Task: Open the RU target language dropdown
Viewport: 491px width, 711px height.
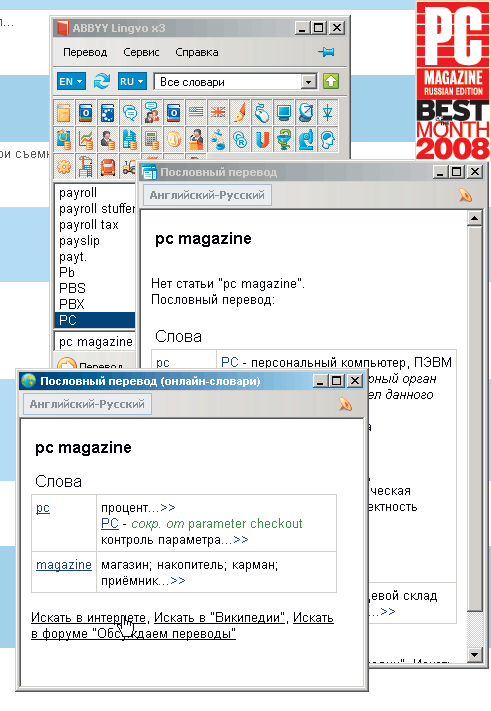Action: pos(132,82)
